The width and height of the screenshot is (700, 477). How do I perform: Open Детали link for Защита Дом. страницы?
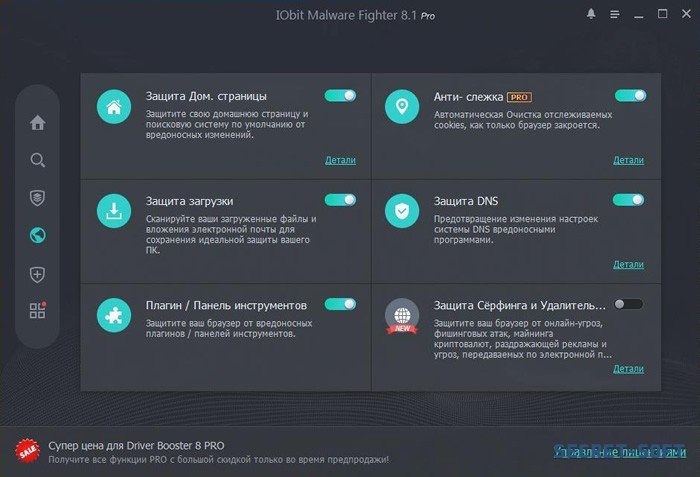340,160
